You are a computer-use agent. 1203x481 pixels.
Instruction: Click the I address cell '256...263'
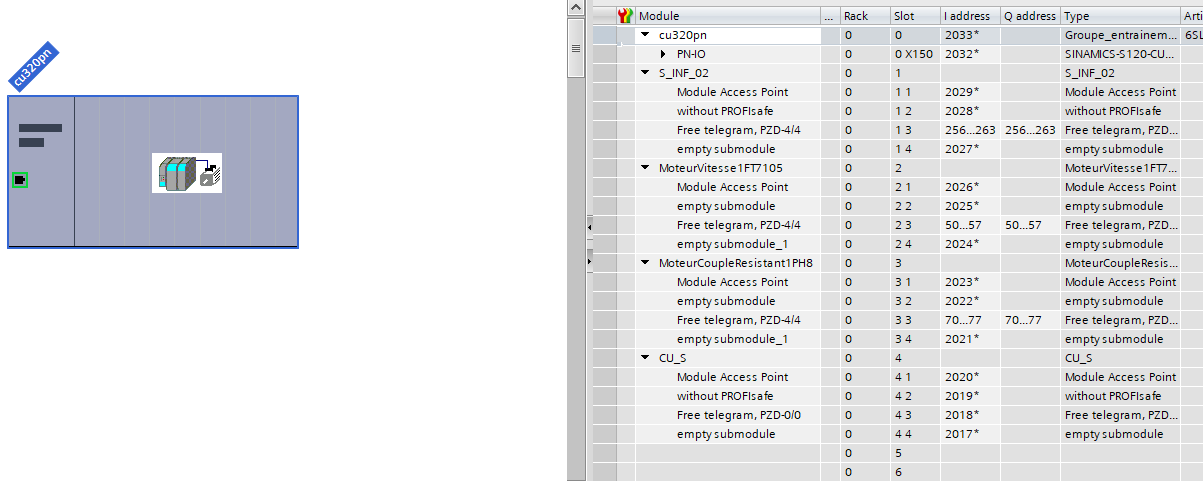click(x=970, y=130)
